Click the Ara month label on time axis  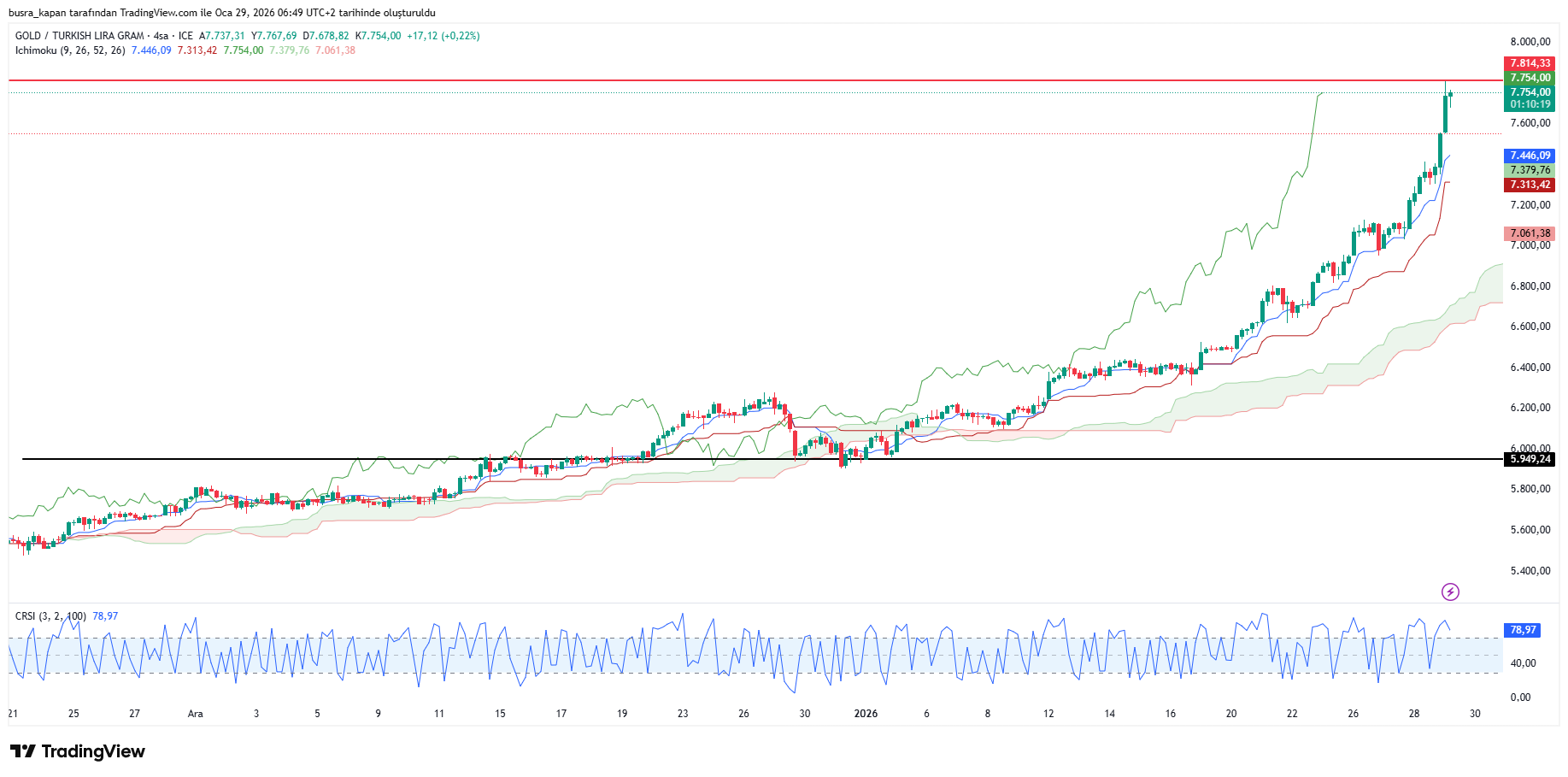coord(196,714)
